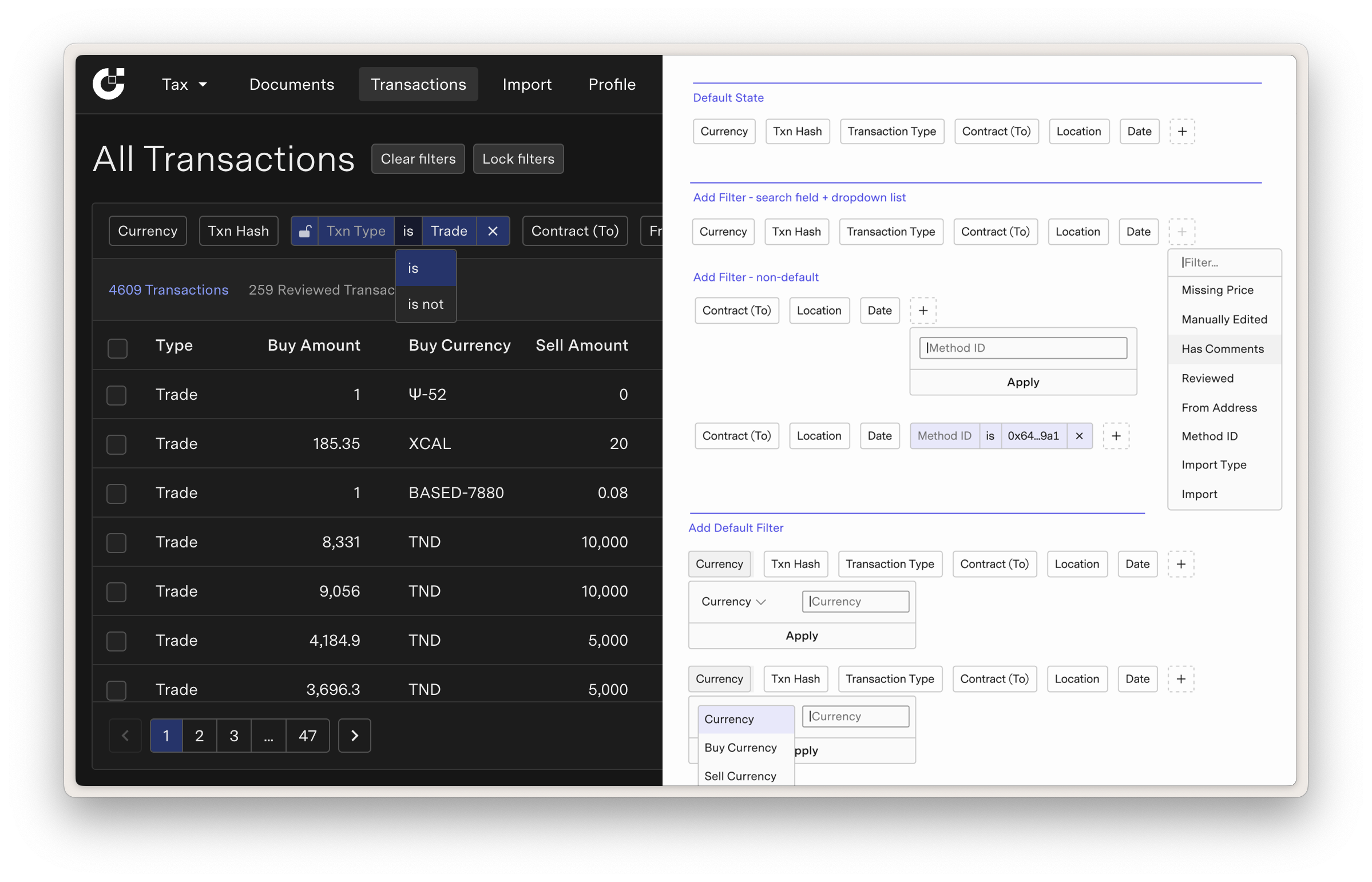Go to next page arrow

(x=355, y=736)
